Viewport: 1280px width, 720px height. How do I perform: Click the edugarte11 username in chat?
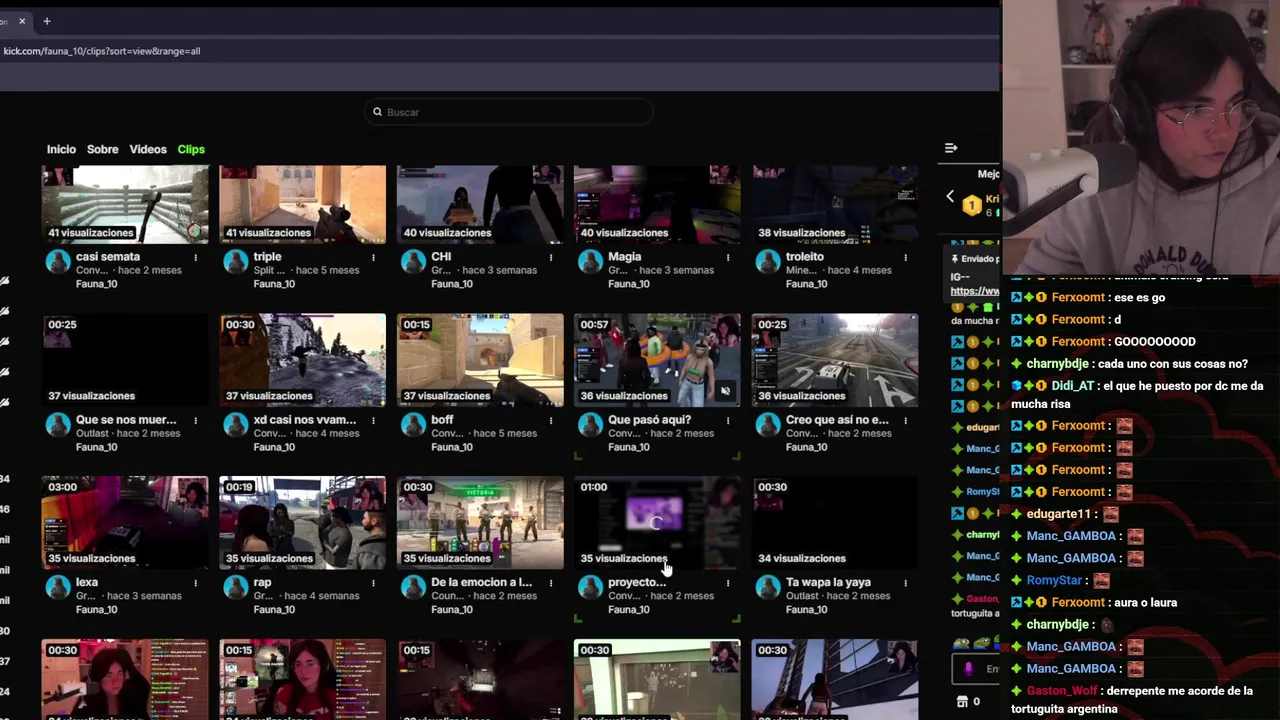[1059, 514]
